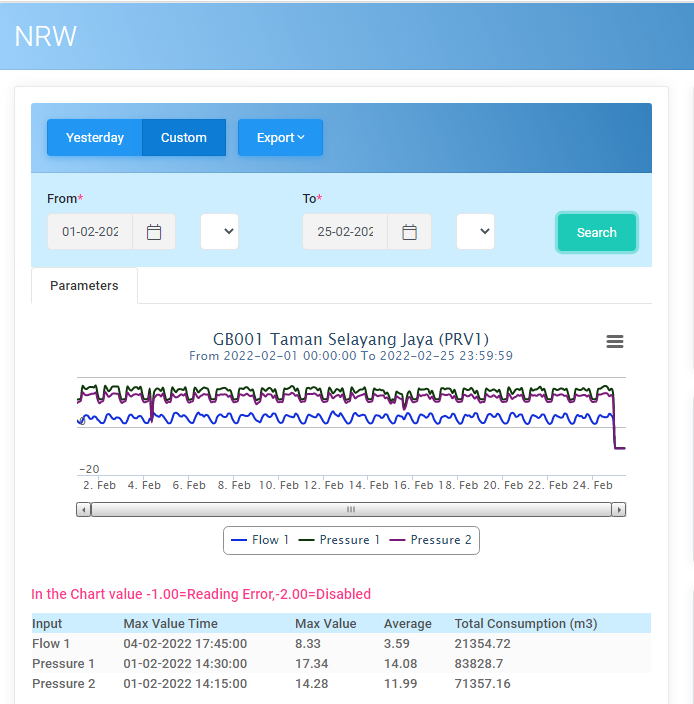Image resolution: width=694 pixels, height=704 pixels.
Task: Open the From time dropdown
Action: pyautogui.click(x=220, y=232)
